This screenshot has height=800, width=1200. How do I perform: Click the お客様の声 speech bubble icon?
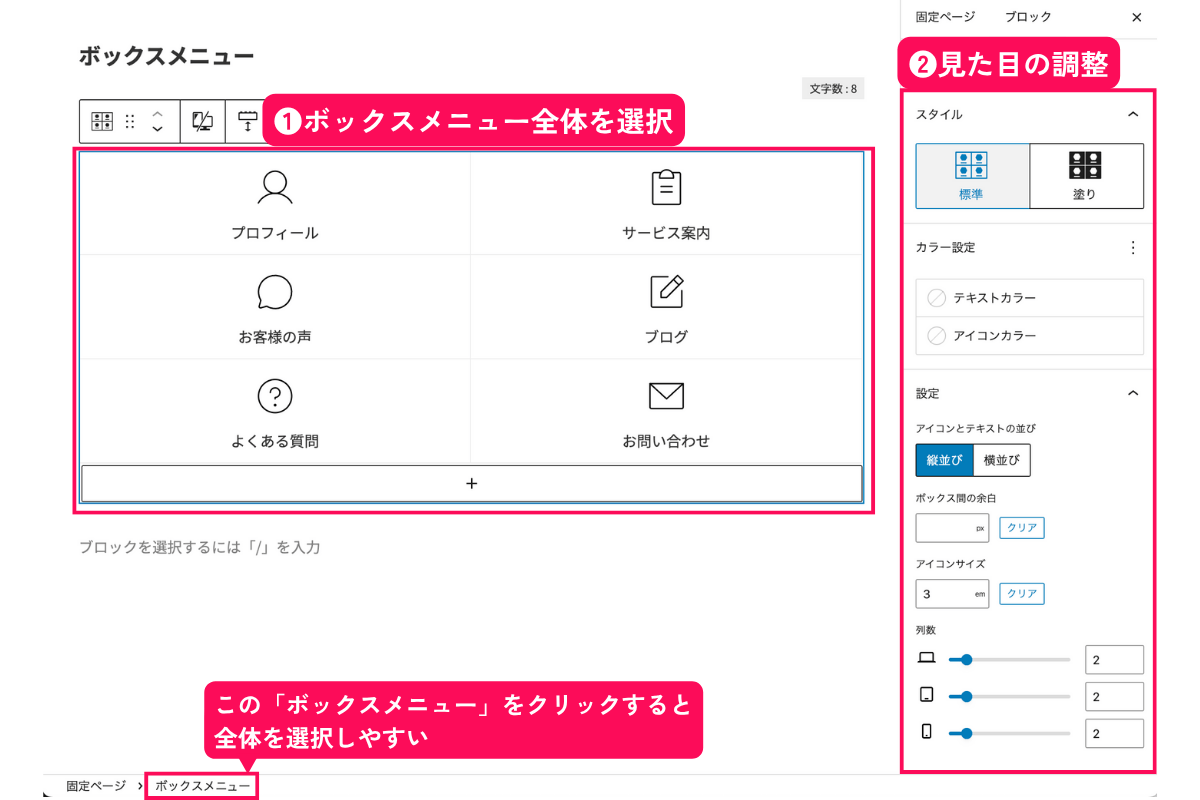(x=275, y=292)
